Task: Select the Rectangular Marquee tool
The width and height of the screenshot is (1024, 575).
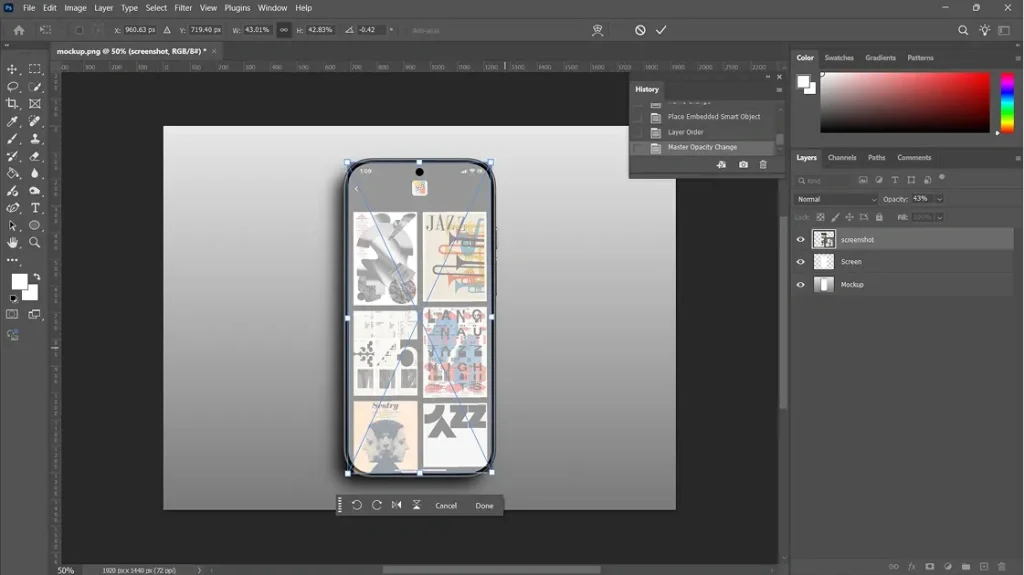Action: [x=35, y=69]
